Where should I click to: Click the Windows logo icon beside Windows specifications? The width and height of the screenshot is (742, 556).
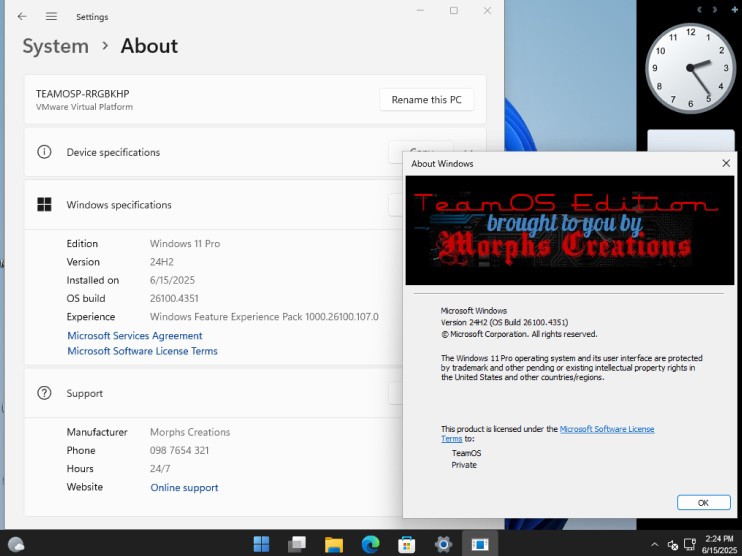[x=44, y=204]
